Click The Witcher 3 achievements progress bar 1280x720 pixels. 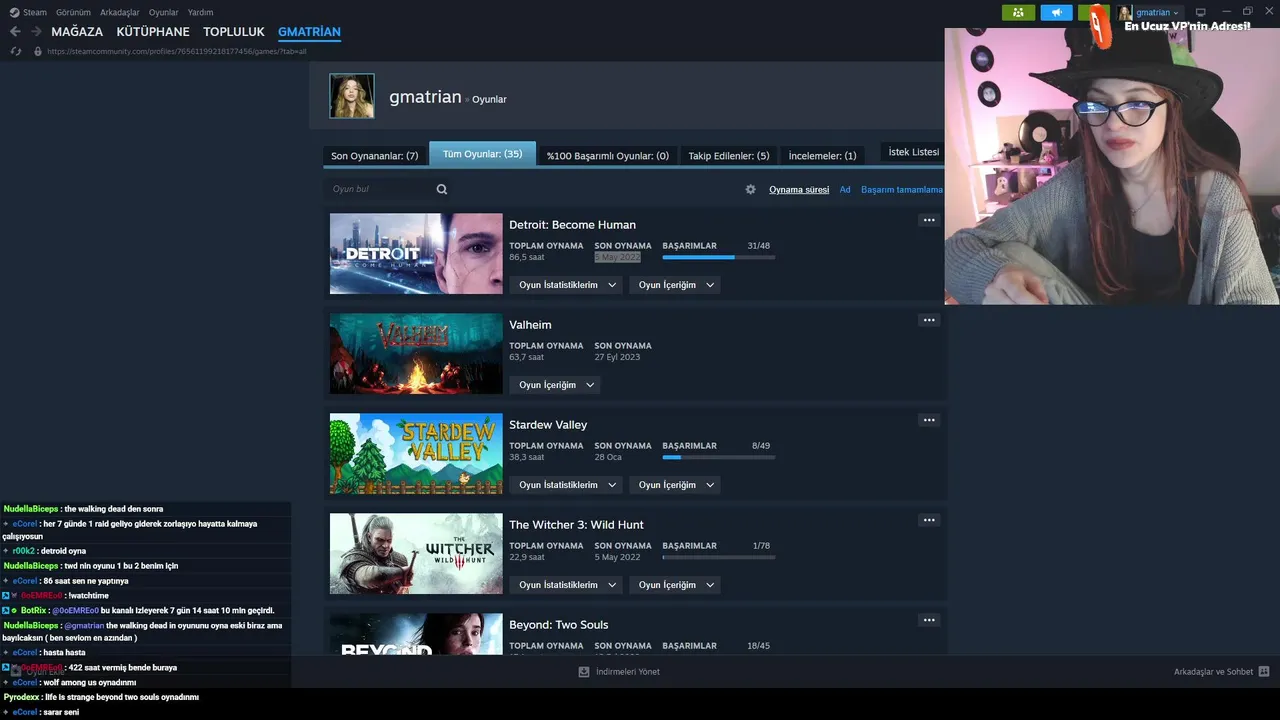pos(719,557)
